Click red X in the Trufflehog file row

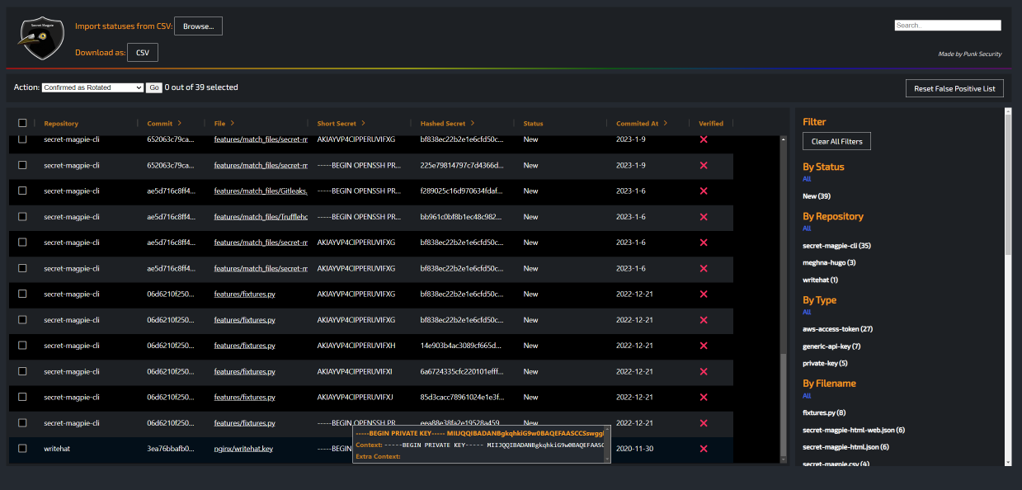click(703, 217)
